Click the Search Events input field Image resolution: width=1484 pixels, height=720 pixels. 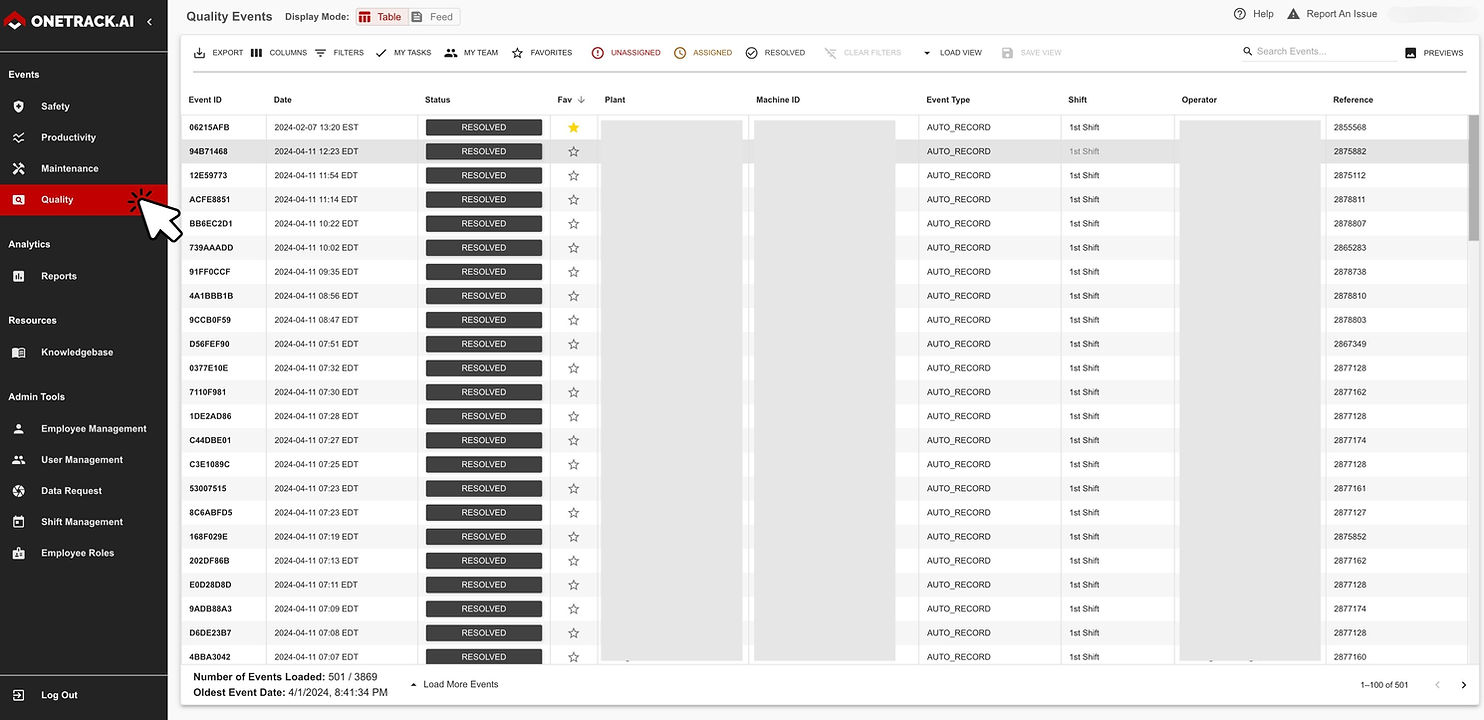[x=1319, y=50]
